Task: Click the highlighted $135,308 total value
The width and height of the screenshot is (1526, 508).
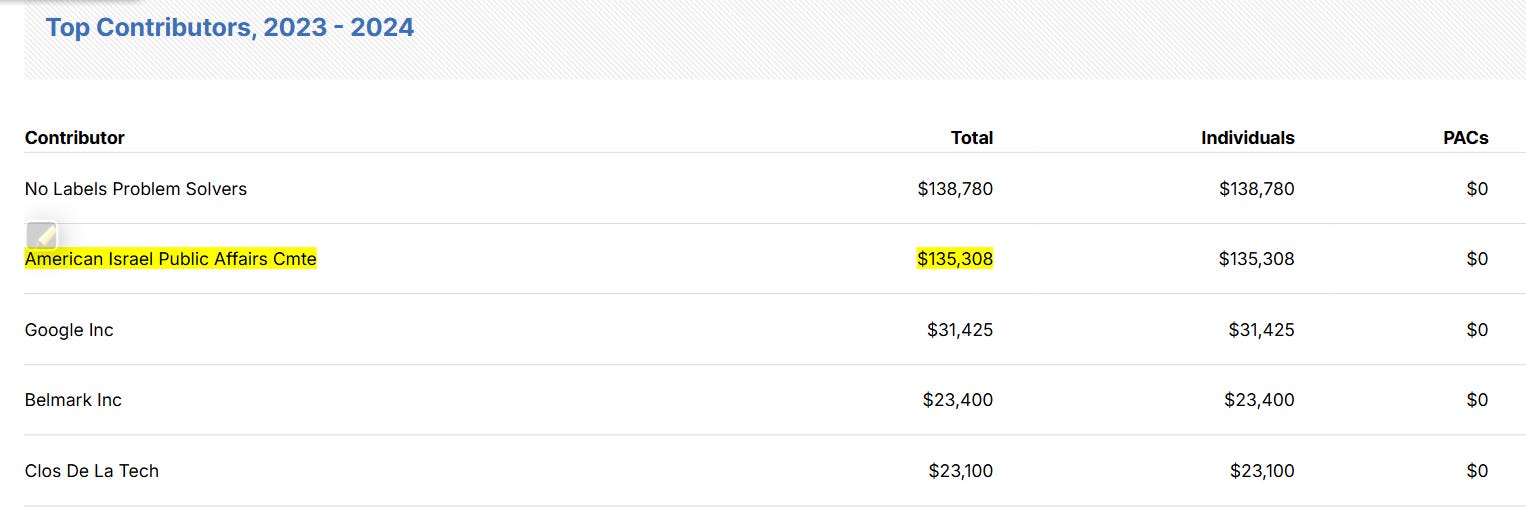Action: (x=954, y=259)
